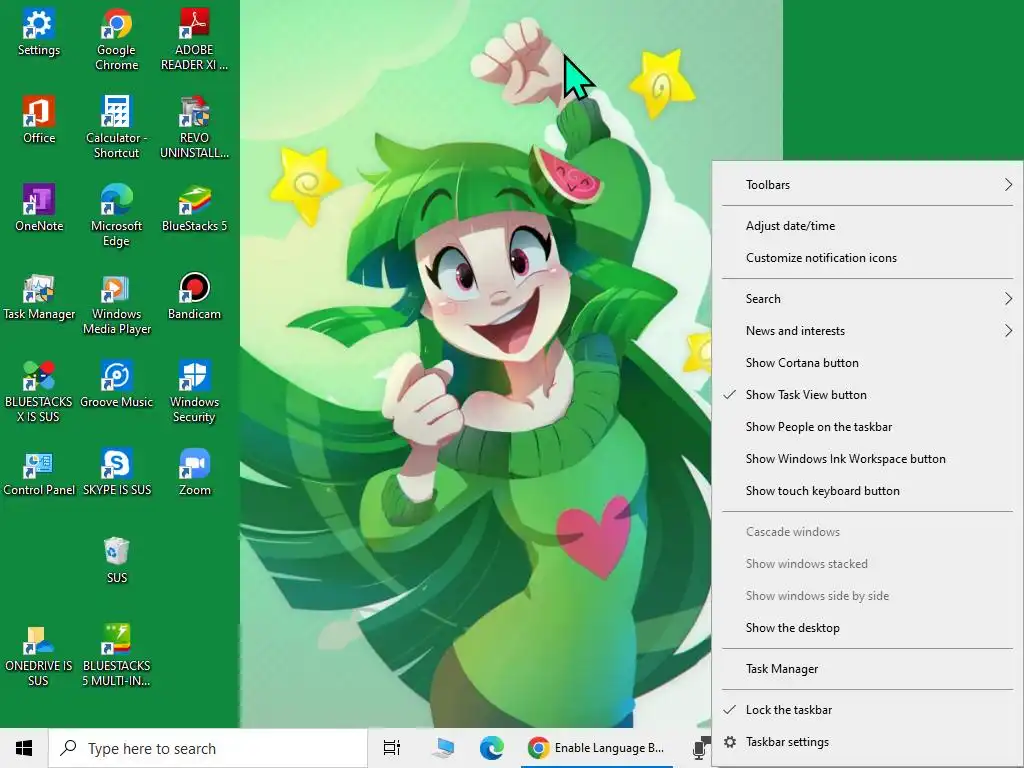Uncheck Show Task View button
Screen dimensions: 1024x768
click(867, 394)
